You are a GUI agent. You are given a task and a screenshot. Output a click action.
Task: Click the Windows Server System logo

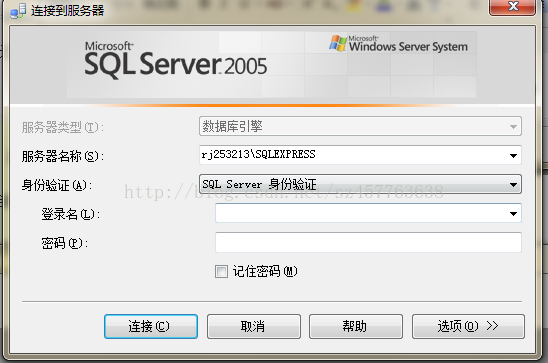398,44
